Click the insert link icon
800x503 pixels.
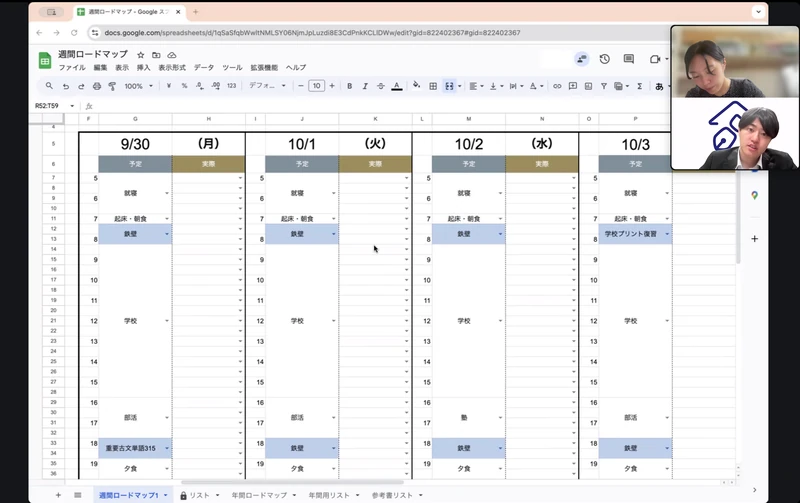[557, 86]
